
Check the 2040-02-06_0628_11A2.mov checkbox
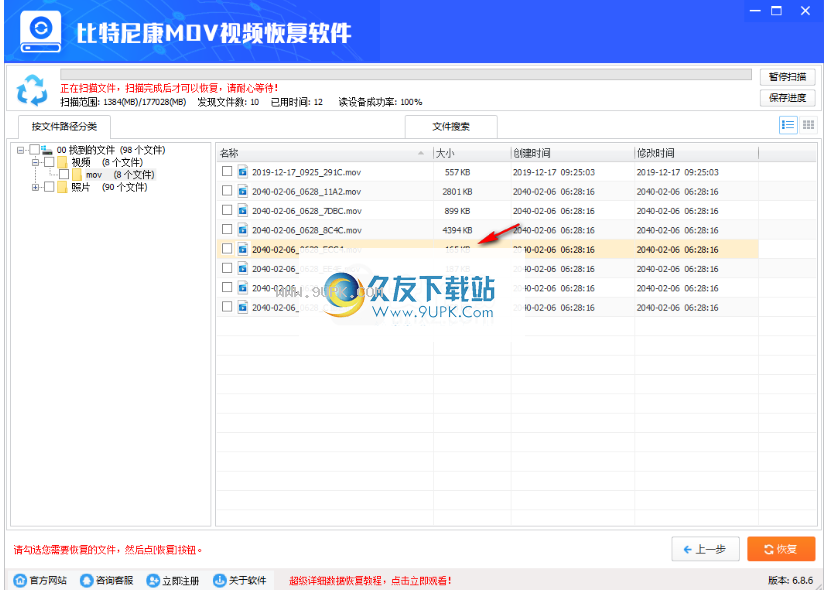coord(227,191)
